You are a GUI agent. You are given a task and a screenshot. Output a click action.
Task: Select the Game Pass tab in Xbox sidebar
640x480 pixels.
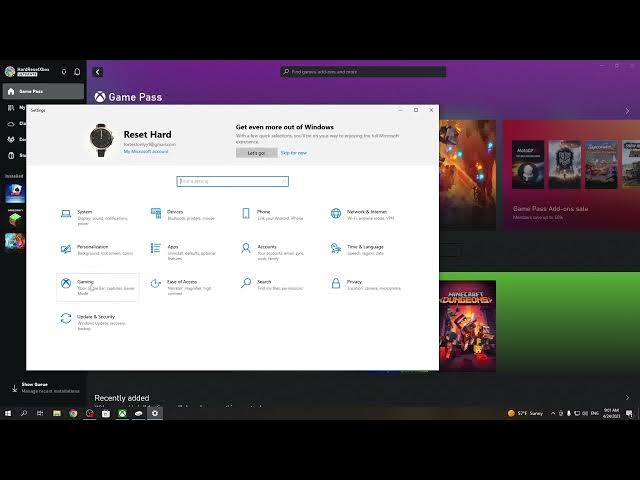pos(43,91)
